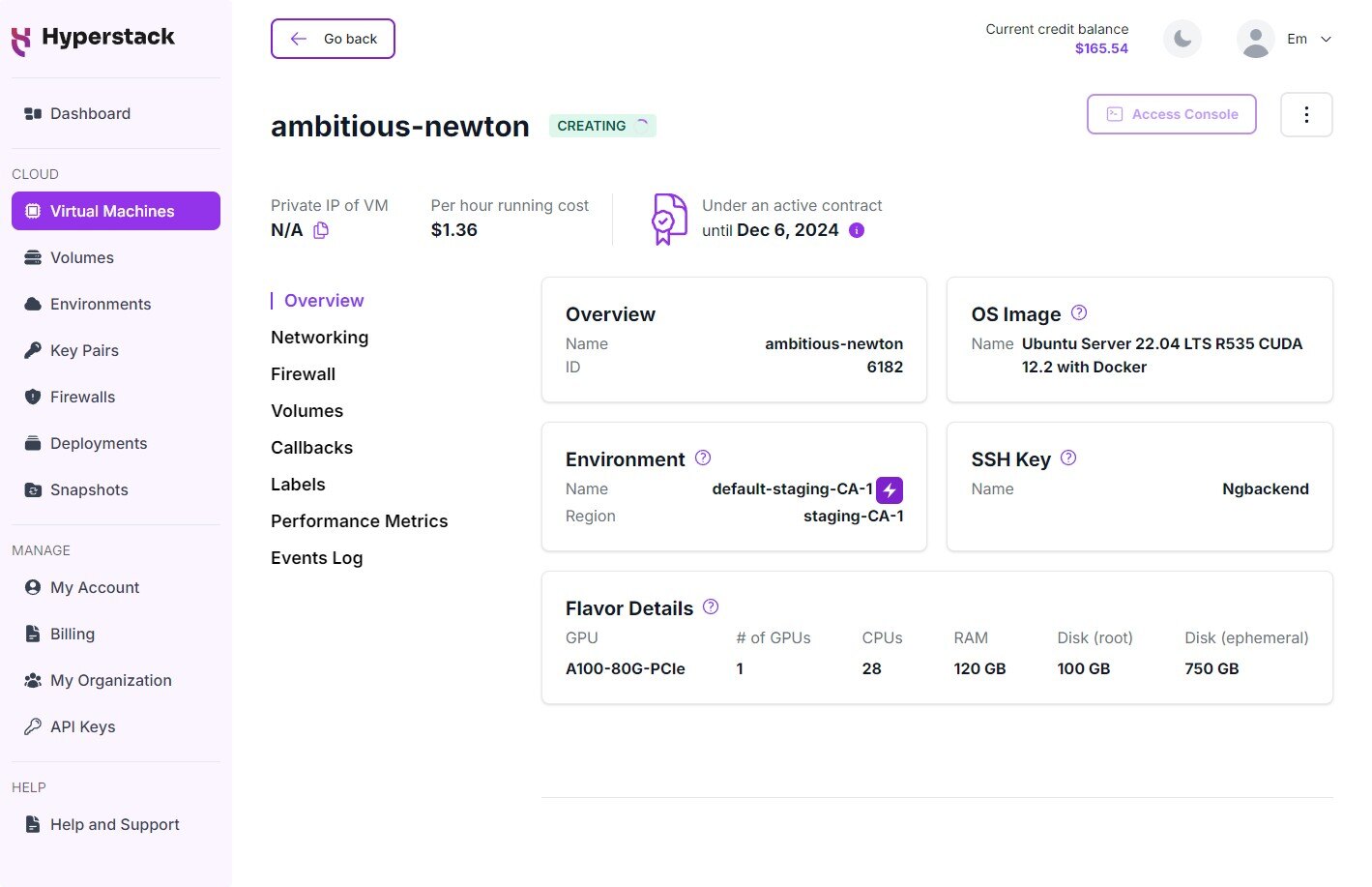Click the SSH Key help icon
The width and height of the screenshot is (1372, 887).
coord(1068,458)
